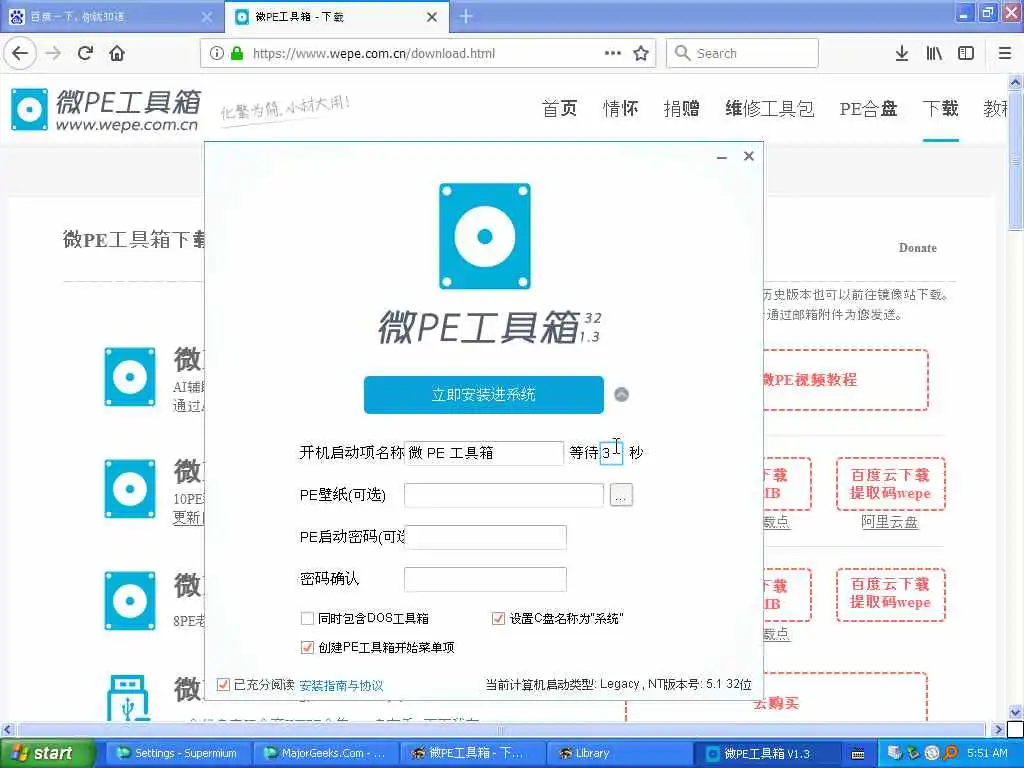Close the 微PE工具箱 - 下载 browser tab
The image size is (1024, 768).
[432, 17]
